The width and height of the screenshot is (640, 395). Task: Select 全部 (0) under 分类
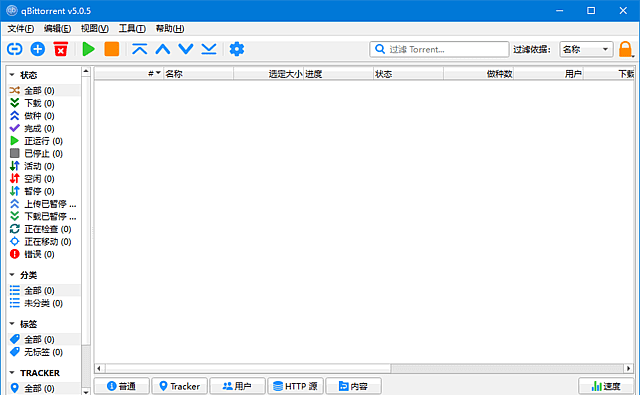pos(44,291)
